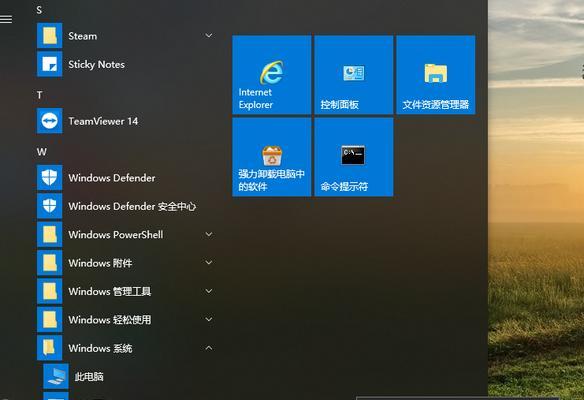Jump via the W letter header
The width and height of the screenshot is (584, 400).
click(42, 152)
